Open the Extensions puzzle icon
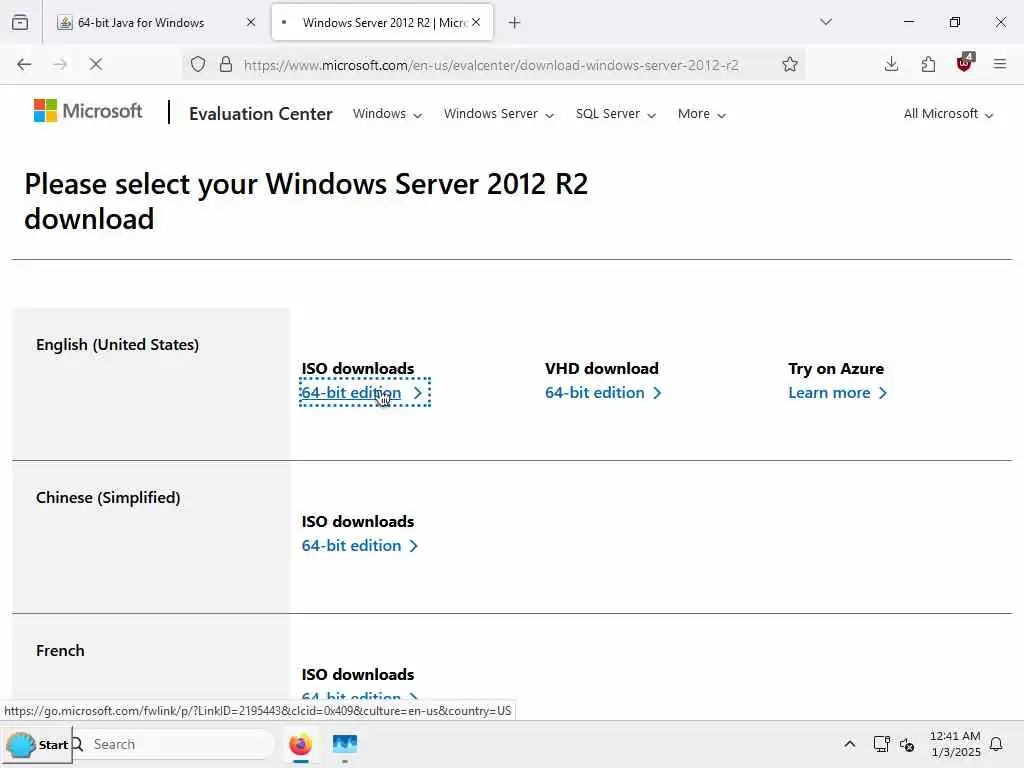Screen dimensions: 1024x768 pyautogui.click(x=928, y=64)
